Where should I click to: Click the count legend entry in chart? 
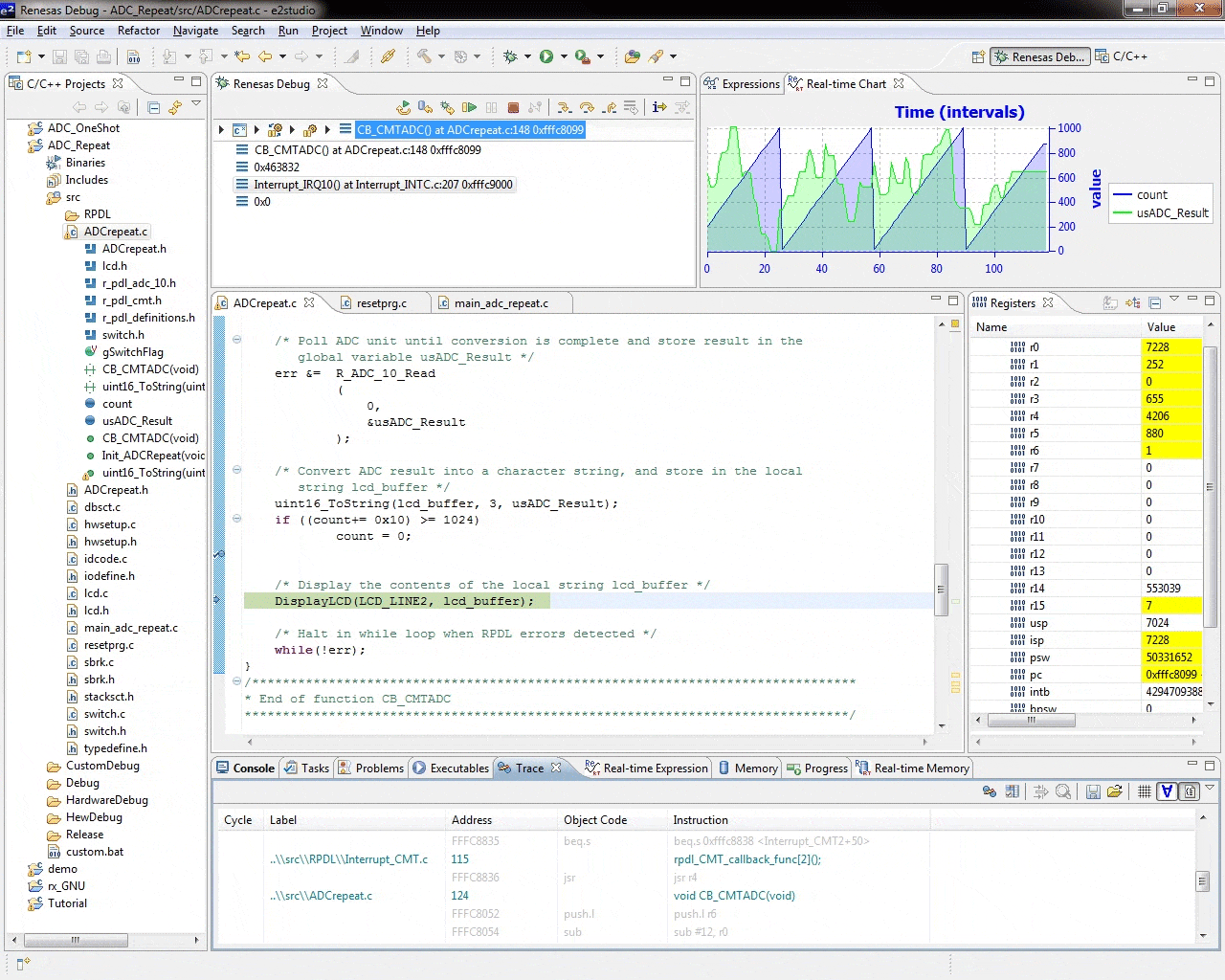pos(1140,195)
